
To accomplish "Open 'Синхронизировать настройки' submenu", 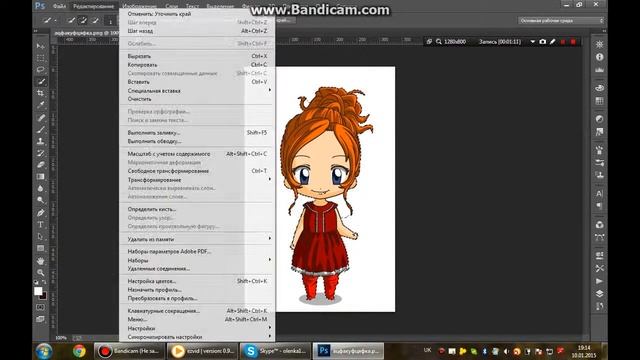I will pos(197,337).
